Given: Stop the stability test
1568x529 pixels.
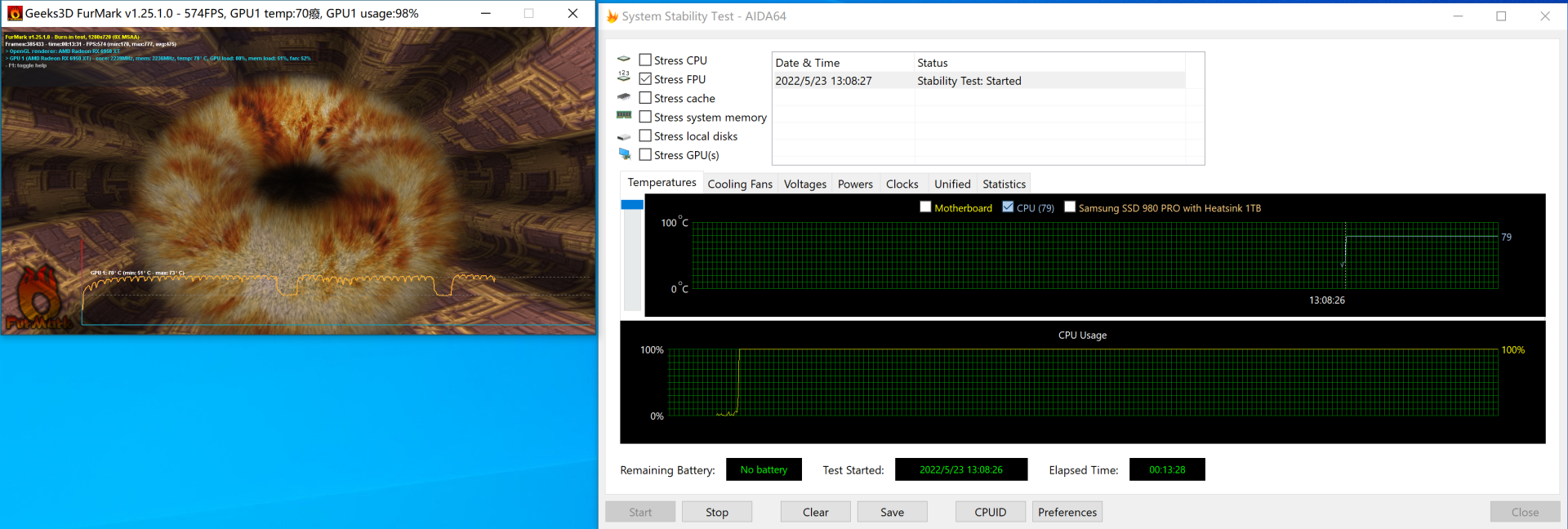Looking at the screenshot, I should point(717,512).
